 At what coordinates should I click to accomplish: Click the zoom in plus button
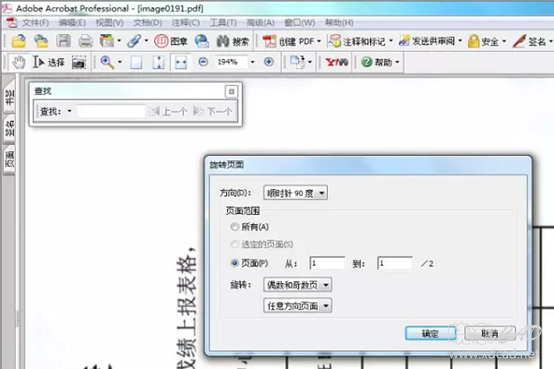(269, 62)
